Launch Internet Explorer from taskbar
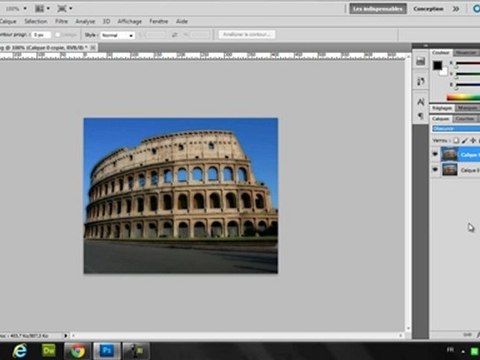Screen dimensions: 480x360 20,351
